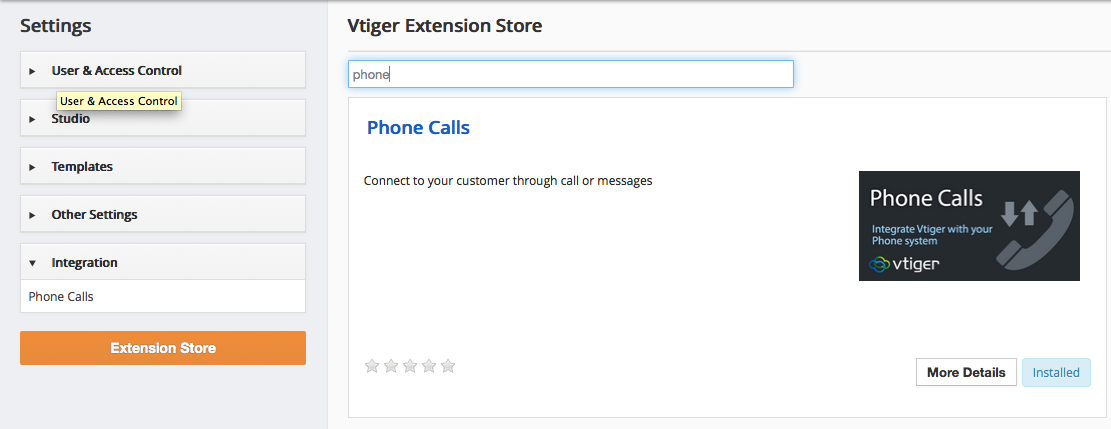Select the second rating star
The width and height of the screenshot is (1111, 429).
point(390,366)
